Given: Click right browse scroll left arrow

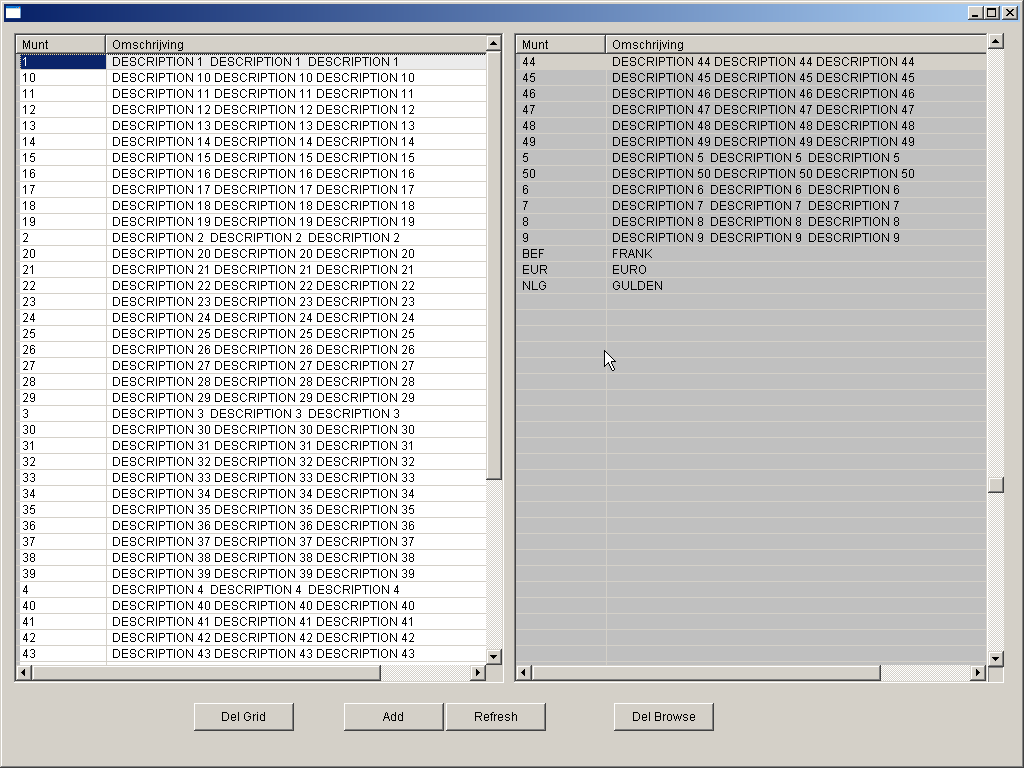Looking at the screenshot, I should click(524, 672).
